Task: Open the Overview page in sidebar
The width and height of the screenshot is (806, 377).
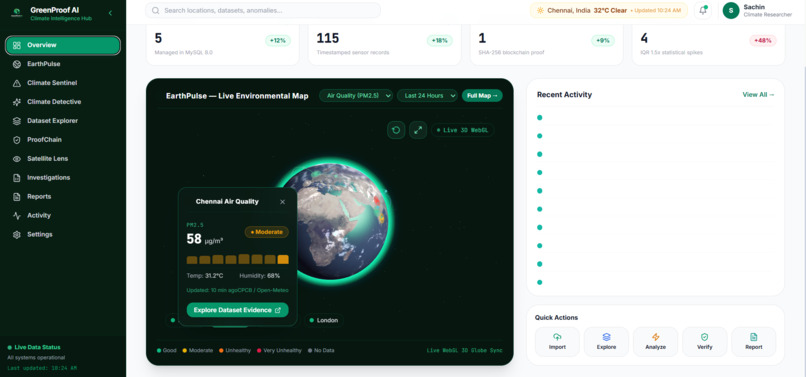Action: tap(63, 45)
